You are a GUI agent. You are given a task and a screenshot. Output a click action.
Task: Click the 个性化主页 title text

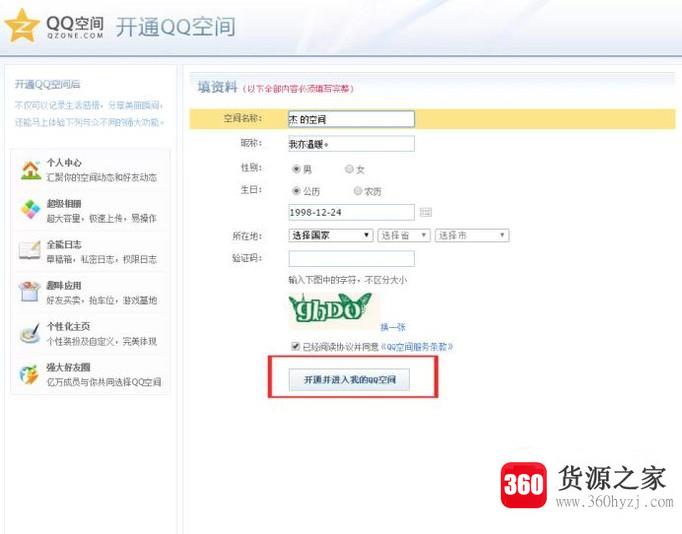tap(68, 326)
